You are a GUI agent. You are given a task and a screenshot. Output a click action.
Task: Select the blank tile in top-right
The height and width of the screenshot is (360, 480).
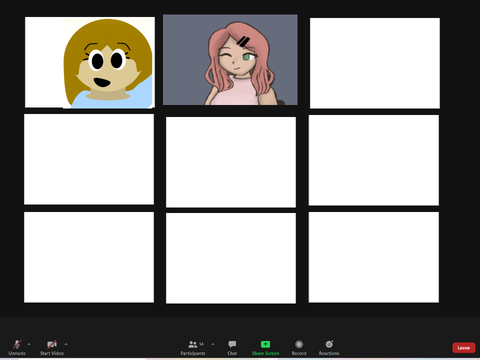click(x=375, y=63)
